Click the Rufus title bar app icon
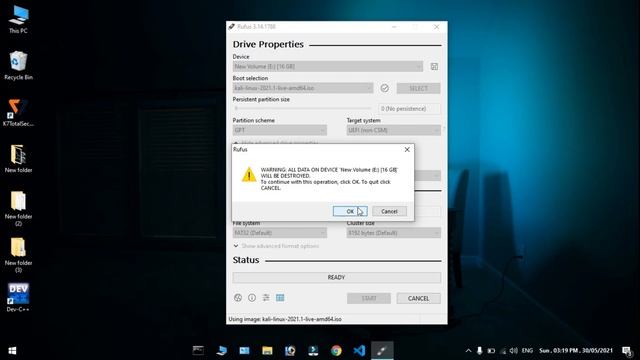This screenshot has width=640, height=360. [x=231, y=27]
